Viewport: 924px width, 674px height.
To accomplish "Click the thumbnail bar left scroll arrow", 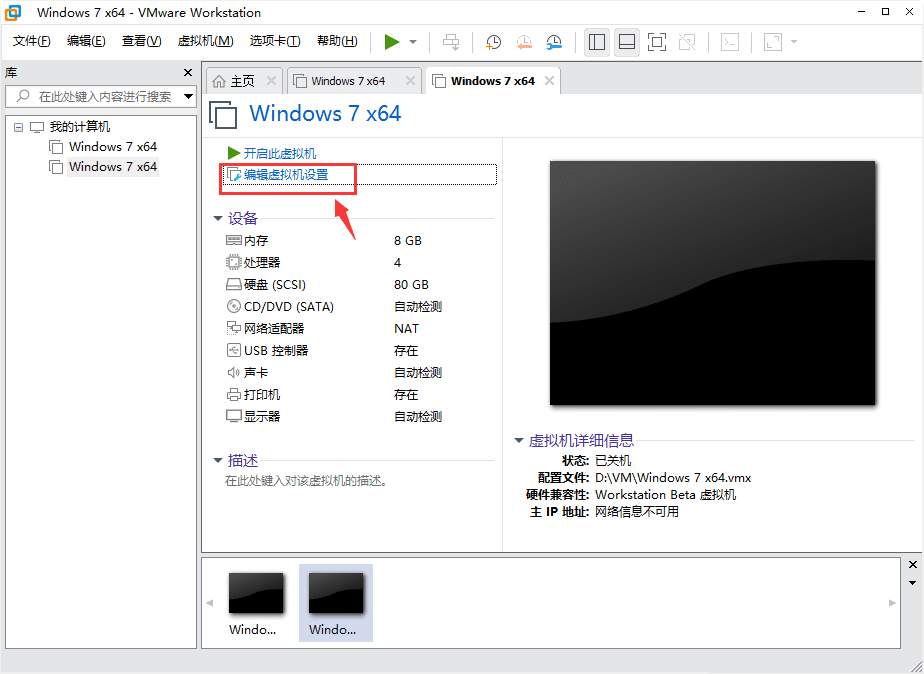I will tap(210, 603).
